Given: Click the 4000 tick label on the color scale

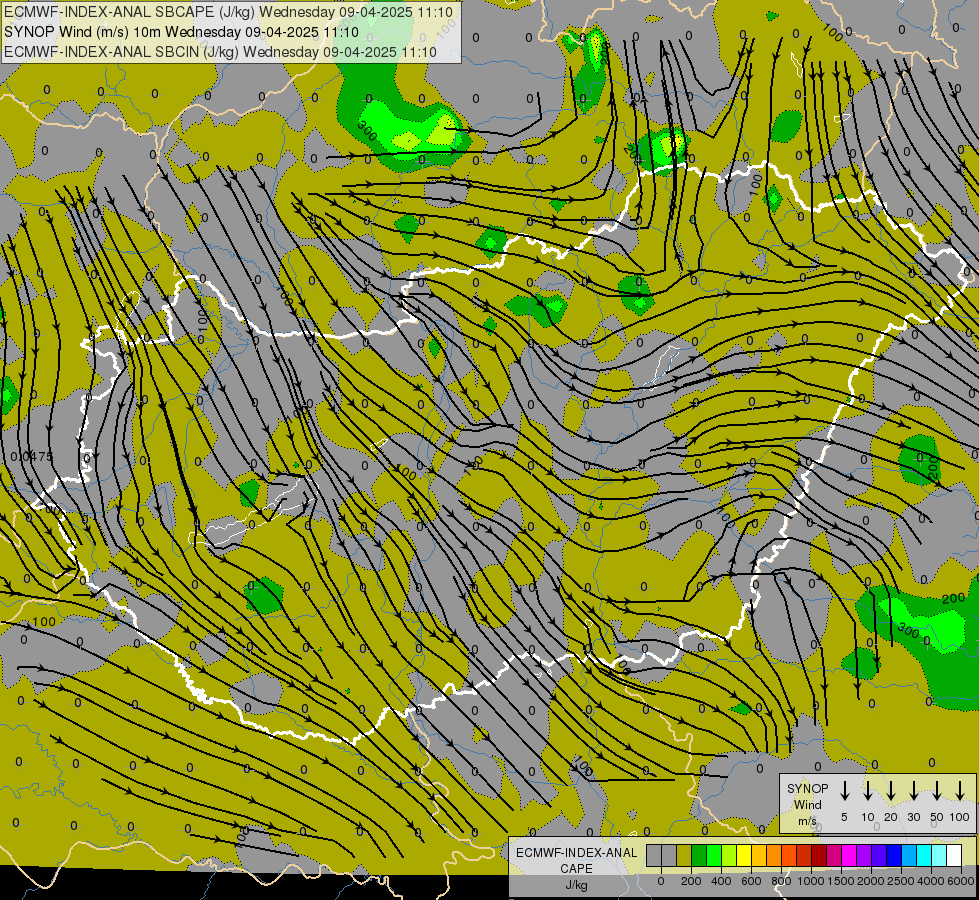Looking at the screenshot, I should 931,881.
